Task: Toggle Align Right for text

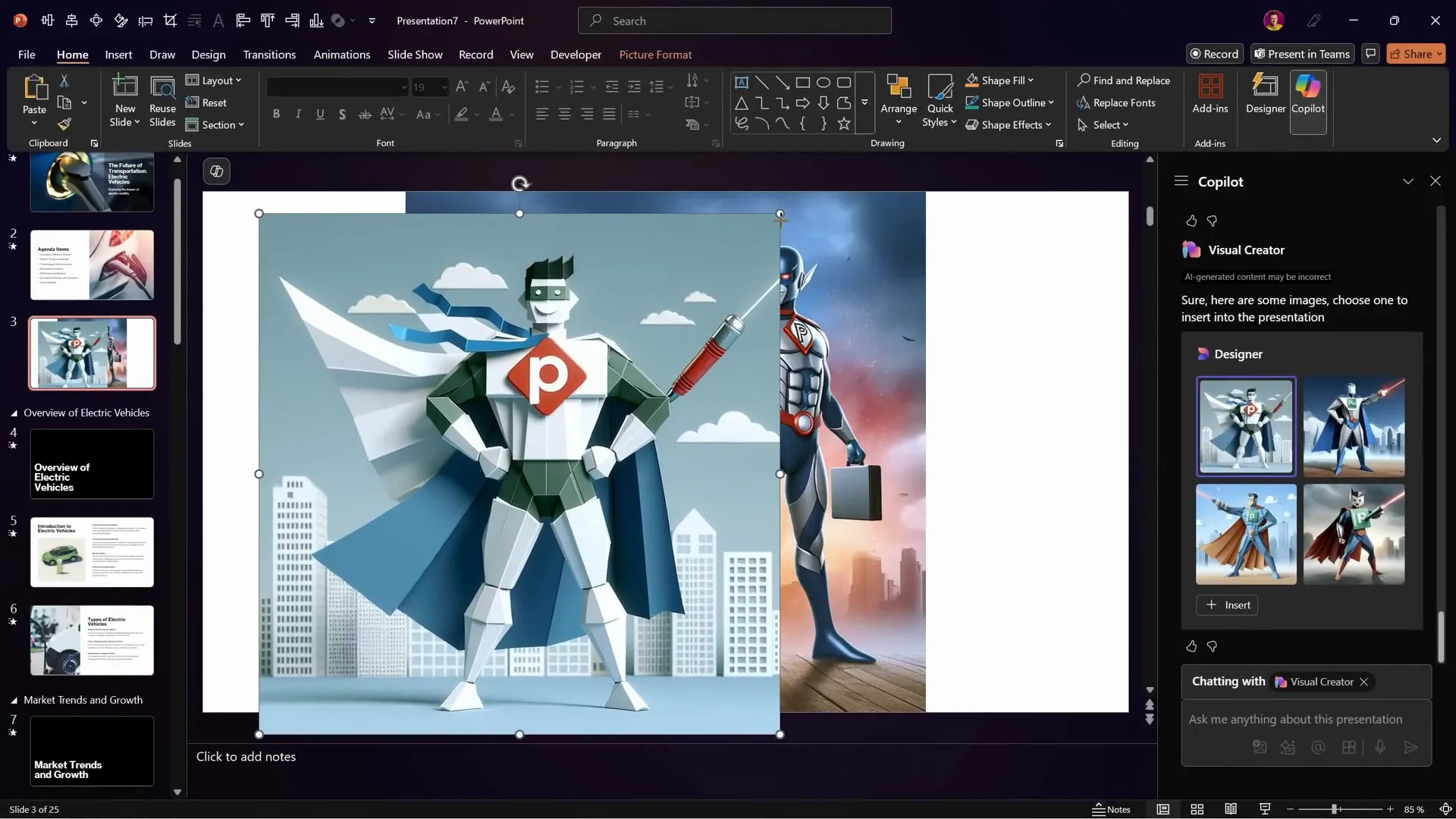Action: 587,115
